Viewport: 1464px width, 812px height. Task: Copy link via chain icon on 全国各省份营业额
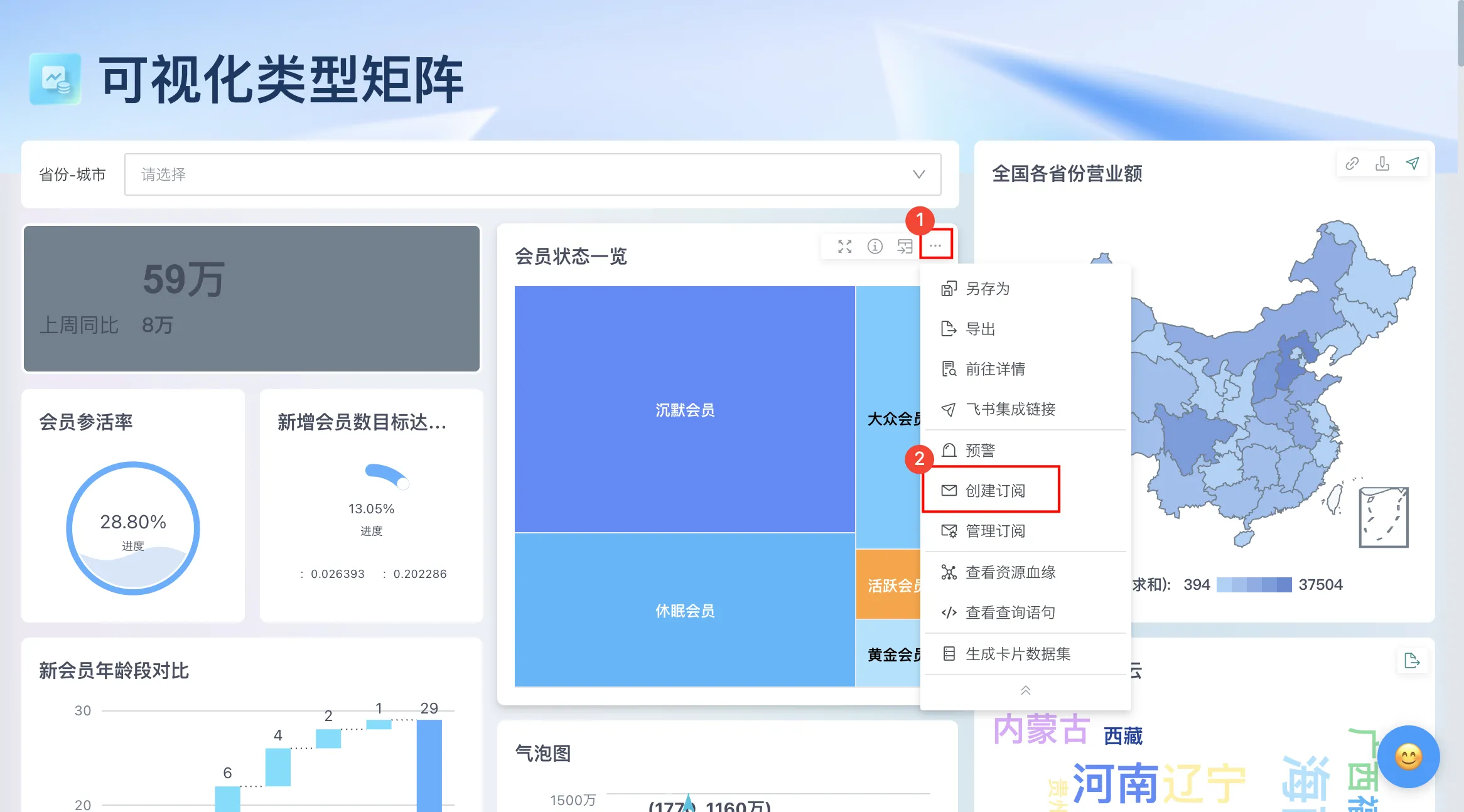(1351, 163)
